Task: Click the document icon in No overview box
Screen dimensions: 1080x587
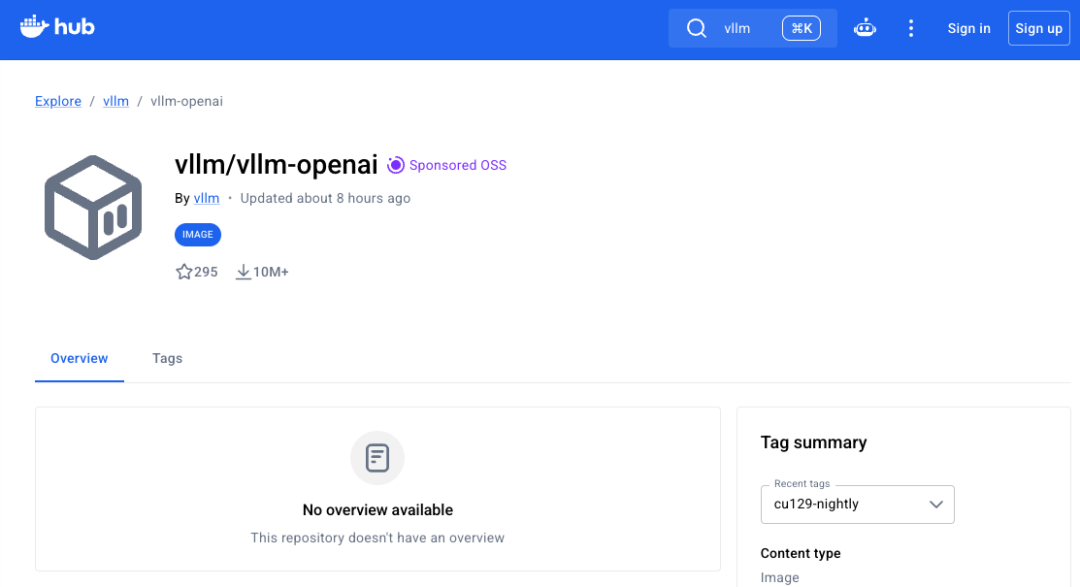Action: (377, 457)
